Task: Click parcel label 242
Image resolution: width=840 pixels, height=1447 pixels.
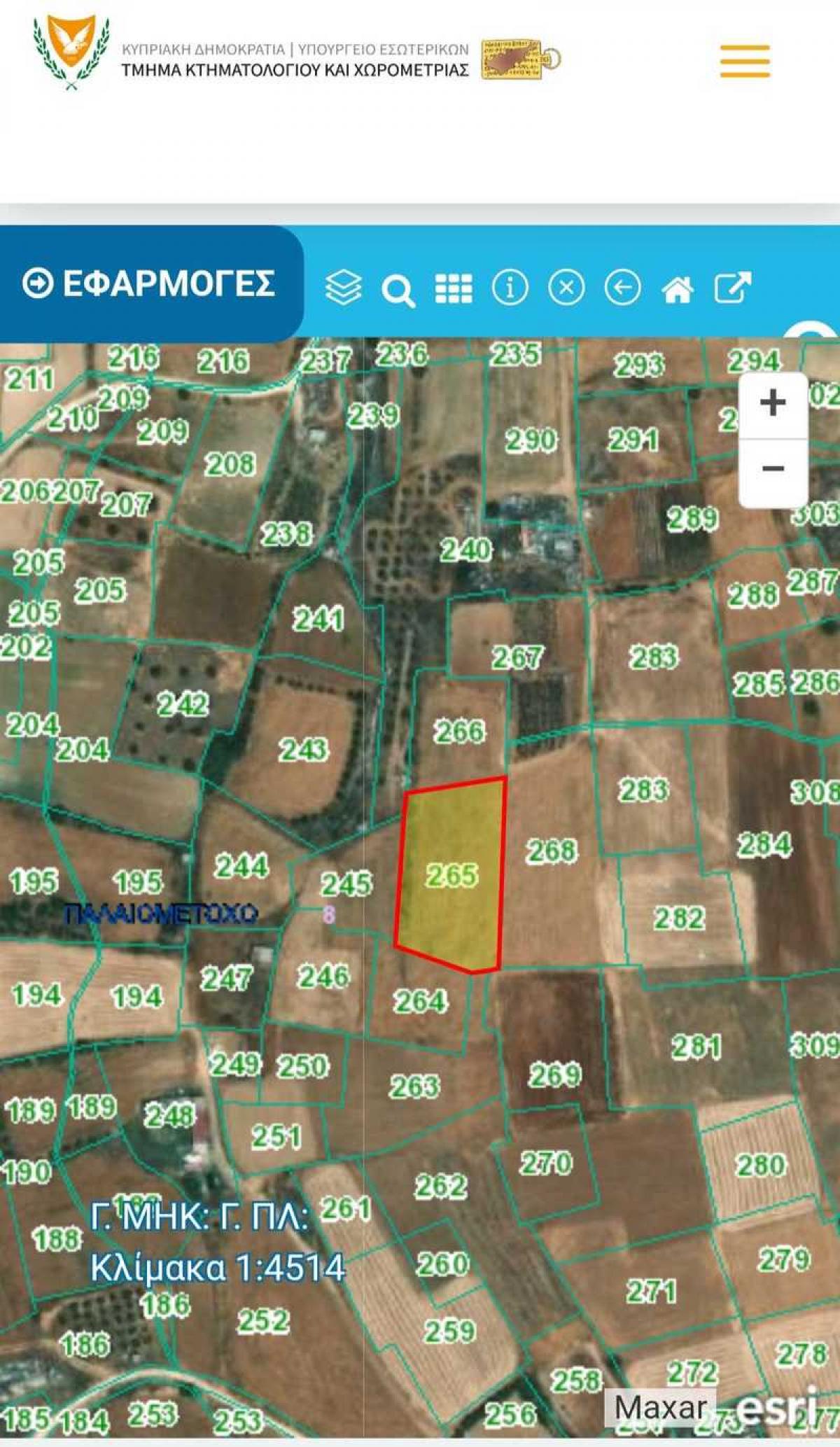Action: click(x=183, y=705)
